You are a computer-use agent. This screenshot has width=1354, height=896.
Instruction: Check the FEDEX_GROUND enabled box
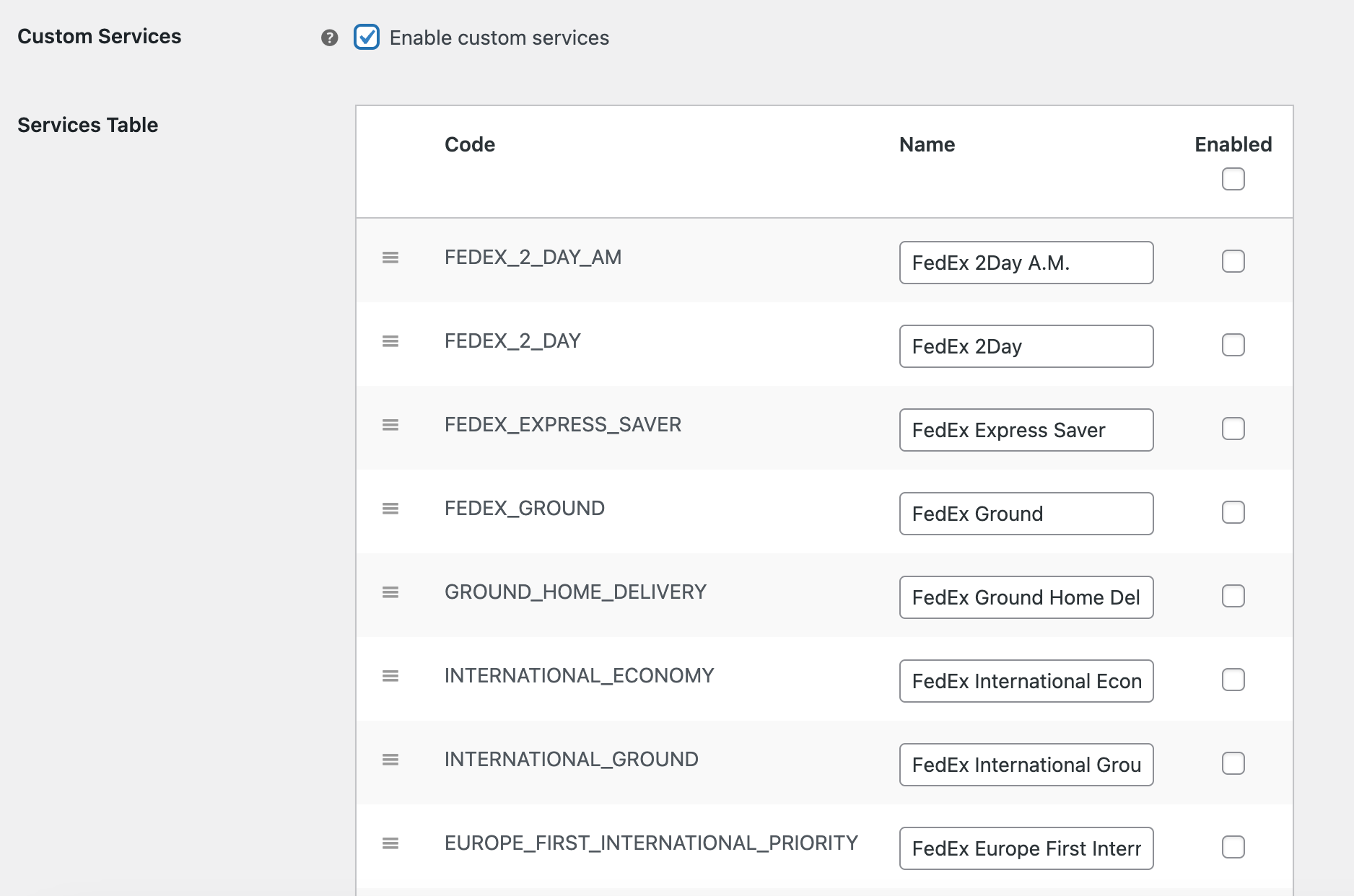coord(1233,512)
